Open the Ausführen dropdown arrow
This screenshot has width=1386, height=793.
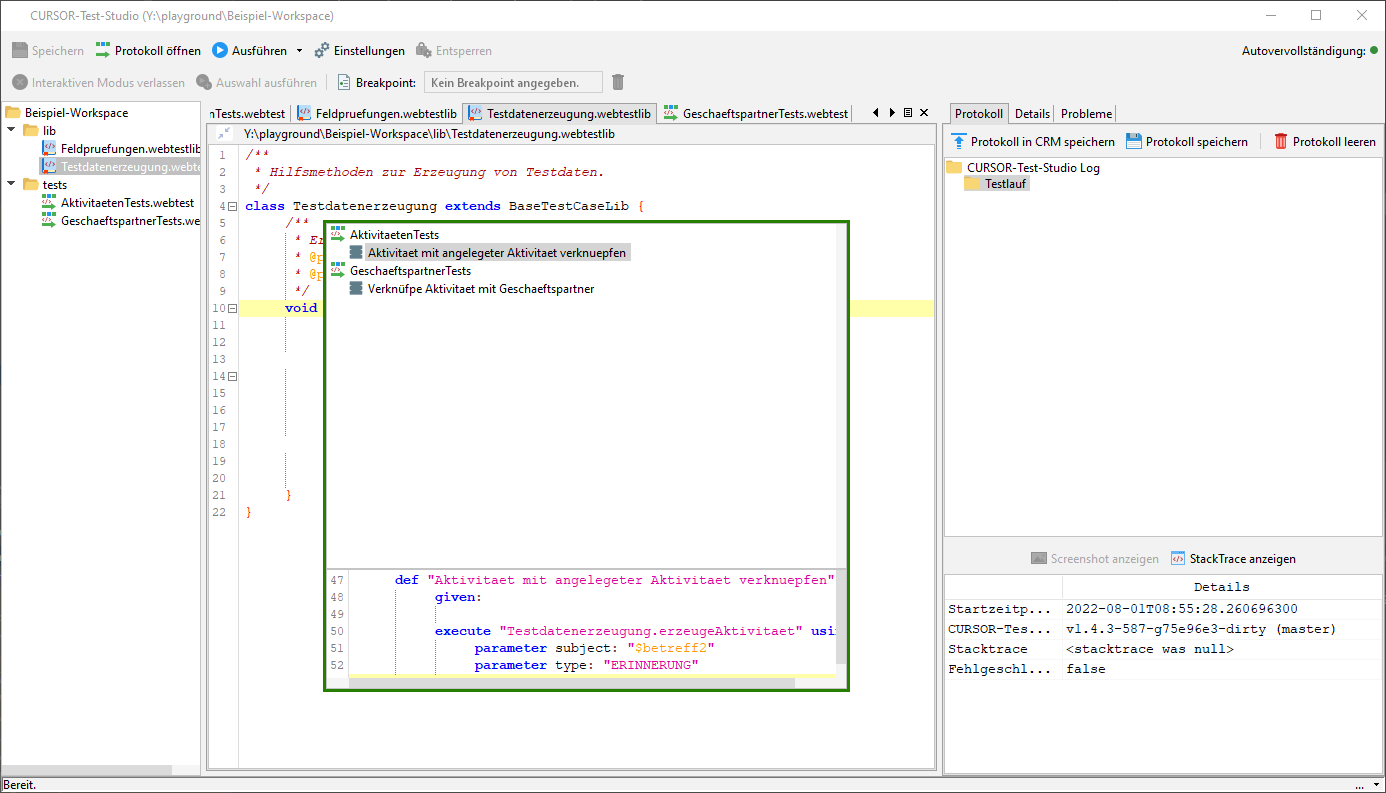click(298, 51)
